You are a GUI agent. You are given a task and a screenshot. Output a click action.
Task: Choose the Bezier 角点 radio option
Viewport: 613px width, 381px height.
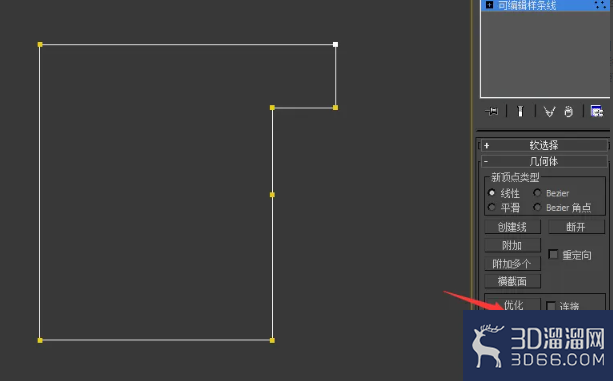[x=537, y=207]
